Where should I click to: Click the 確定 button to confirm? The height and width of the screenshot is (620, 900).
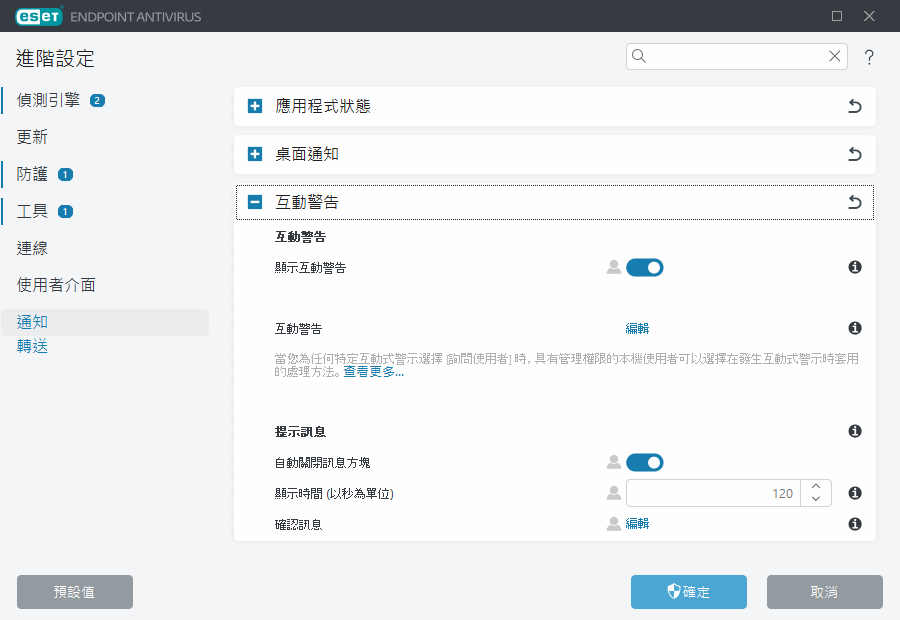tap(688, 591)
